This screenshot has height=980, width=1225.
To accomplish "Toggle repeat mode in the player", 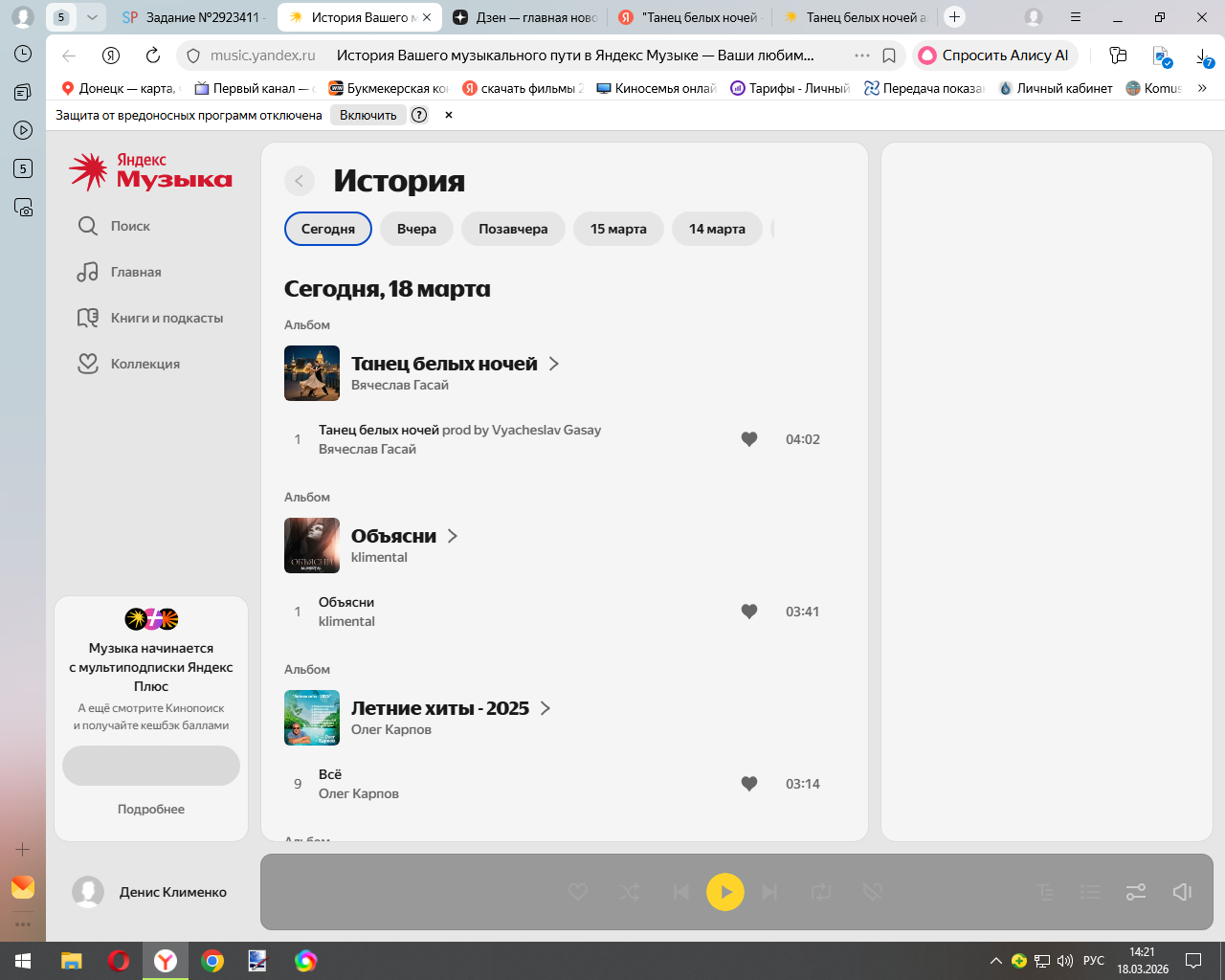I will (821, 892).
